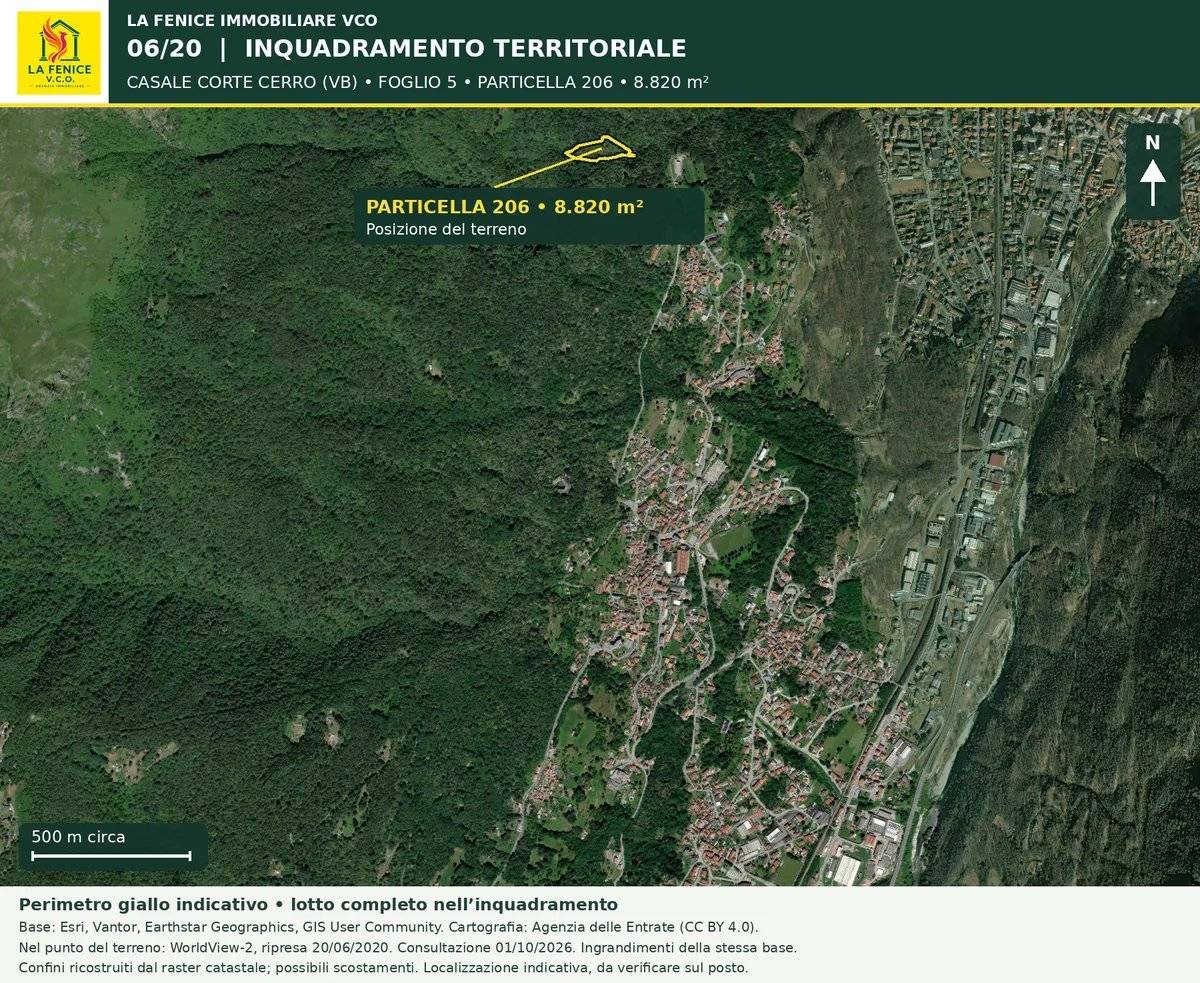Image resolution: width=1200 pixels, height=983 pixels.
Task: Click the La Fenice V.C.O. logo
Action: [x=59, y=53]
